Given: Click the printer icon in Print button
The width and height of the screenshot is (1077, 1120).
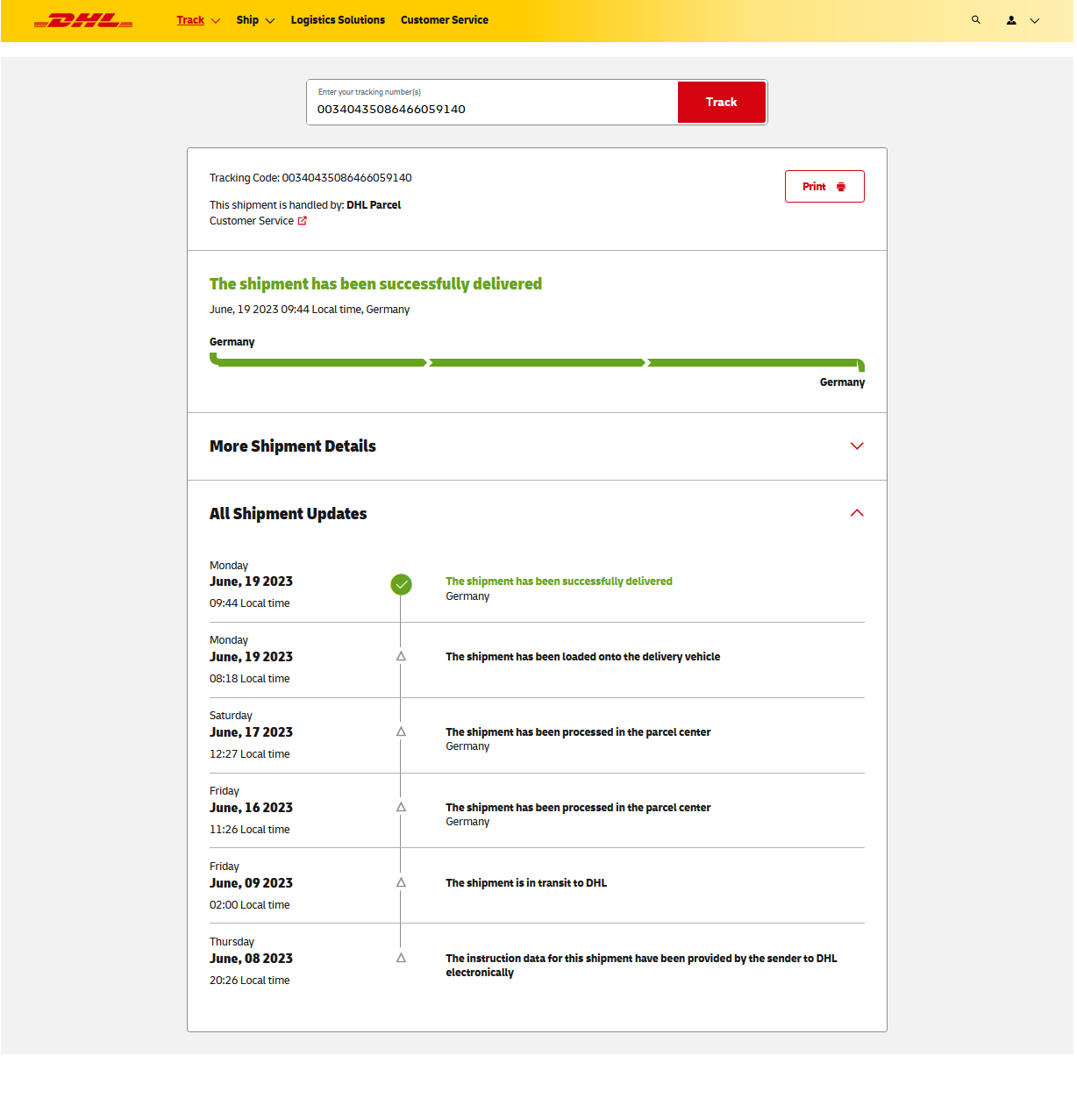Looking at the screenshot, I should 841,187.
